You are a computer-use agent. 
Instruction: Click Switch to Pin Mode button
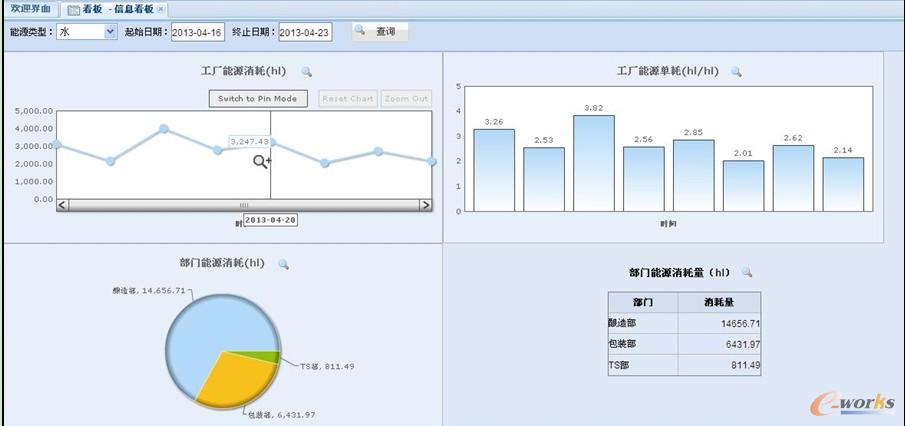point(258,99)
